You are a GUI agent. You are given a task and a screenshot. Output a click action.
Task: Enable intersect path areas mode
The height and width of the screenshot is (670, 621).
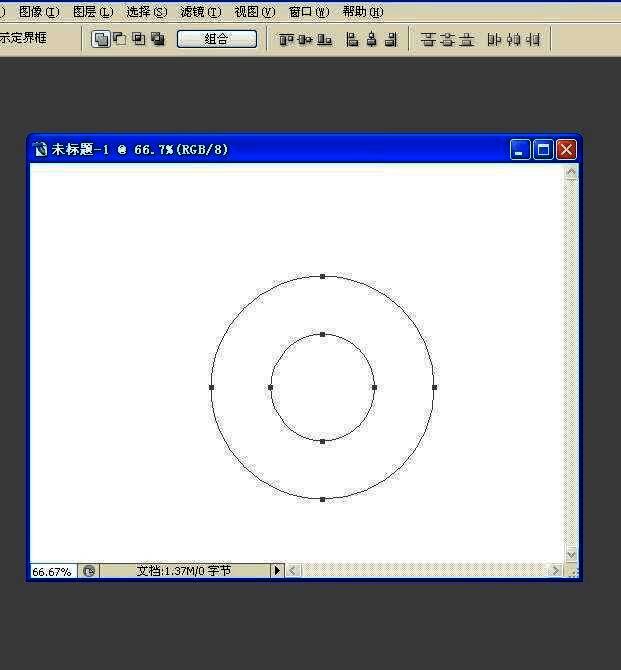pos(138,39)
